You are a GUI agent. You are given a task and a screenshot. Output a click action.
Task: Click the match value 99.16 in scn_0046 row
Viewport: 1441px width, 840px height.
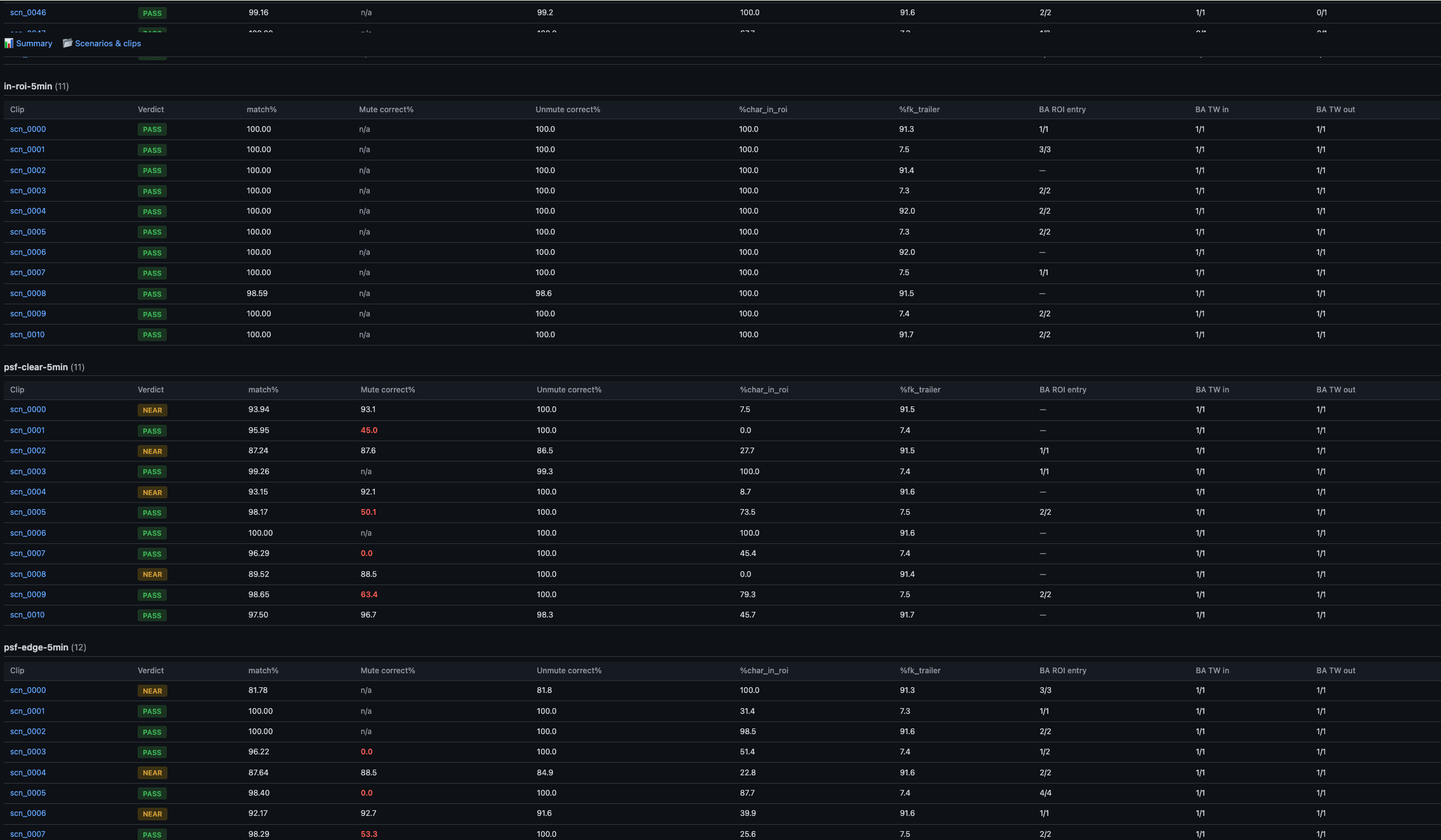pyautogui.click(x=259, y=13)
